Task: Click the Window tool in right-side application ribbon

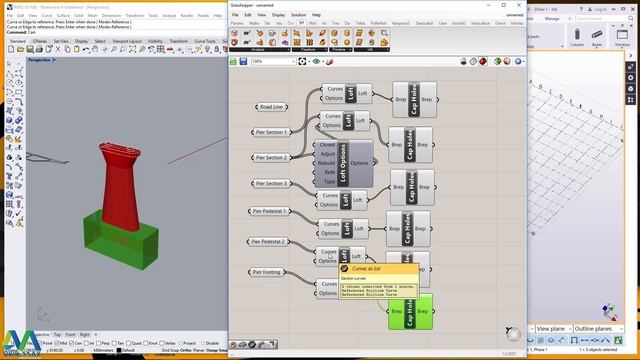Action: click(x=622, y=37)
